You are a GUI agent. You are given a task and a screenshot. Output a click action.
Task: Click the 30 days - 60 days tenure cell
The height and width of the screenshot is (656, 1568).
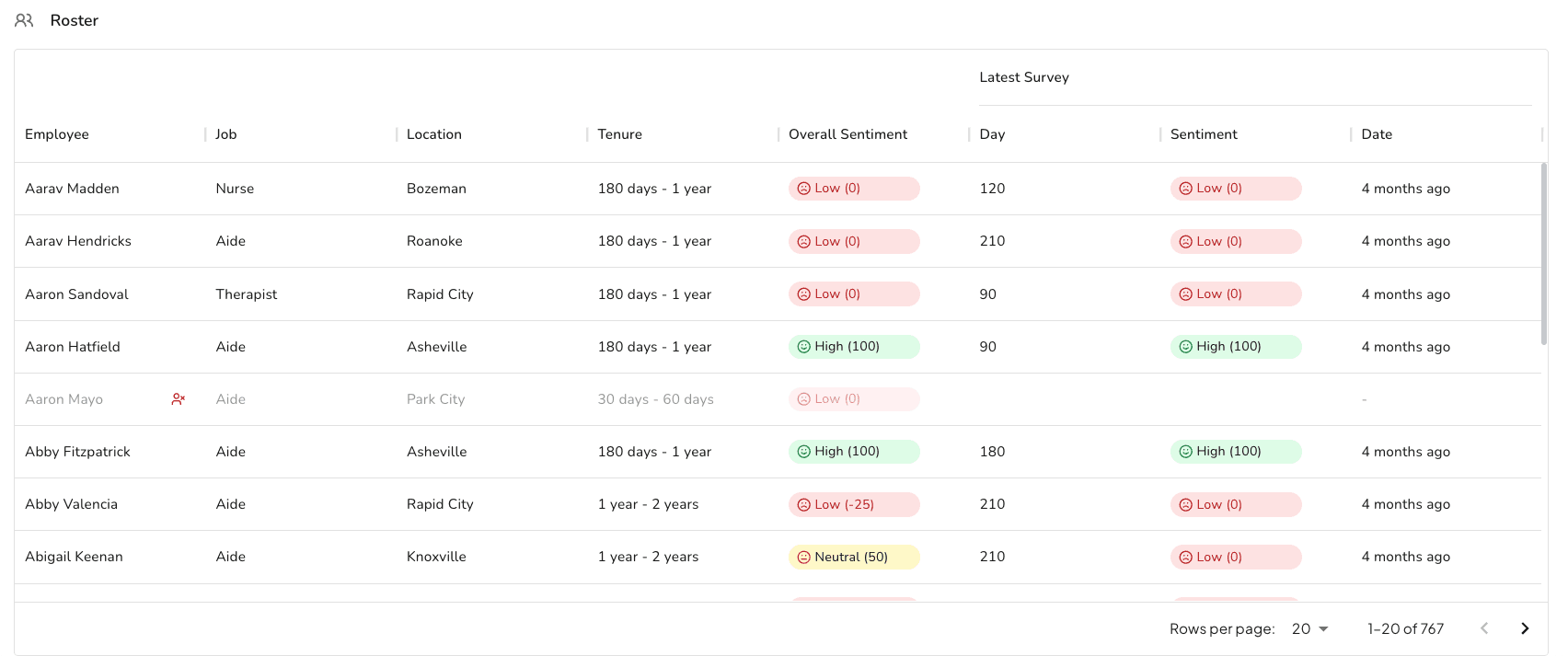pyautogui.click(x=656, y=399)
